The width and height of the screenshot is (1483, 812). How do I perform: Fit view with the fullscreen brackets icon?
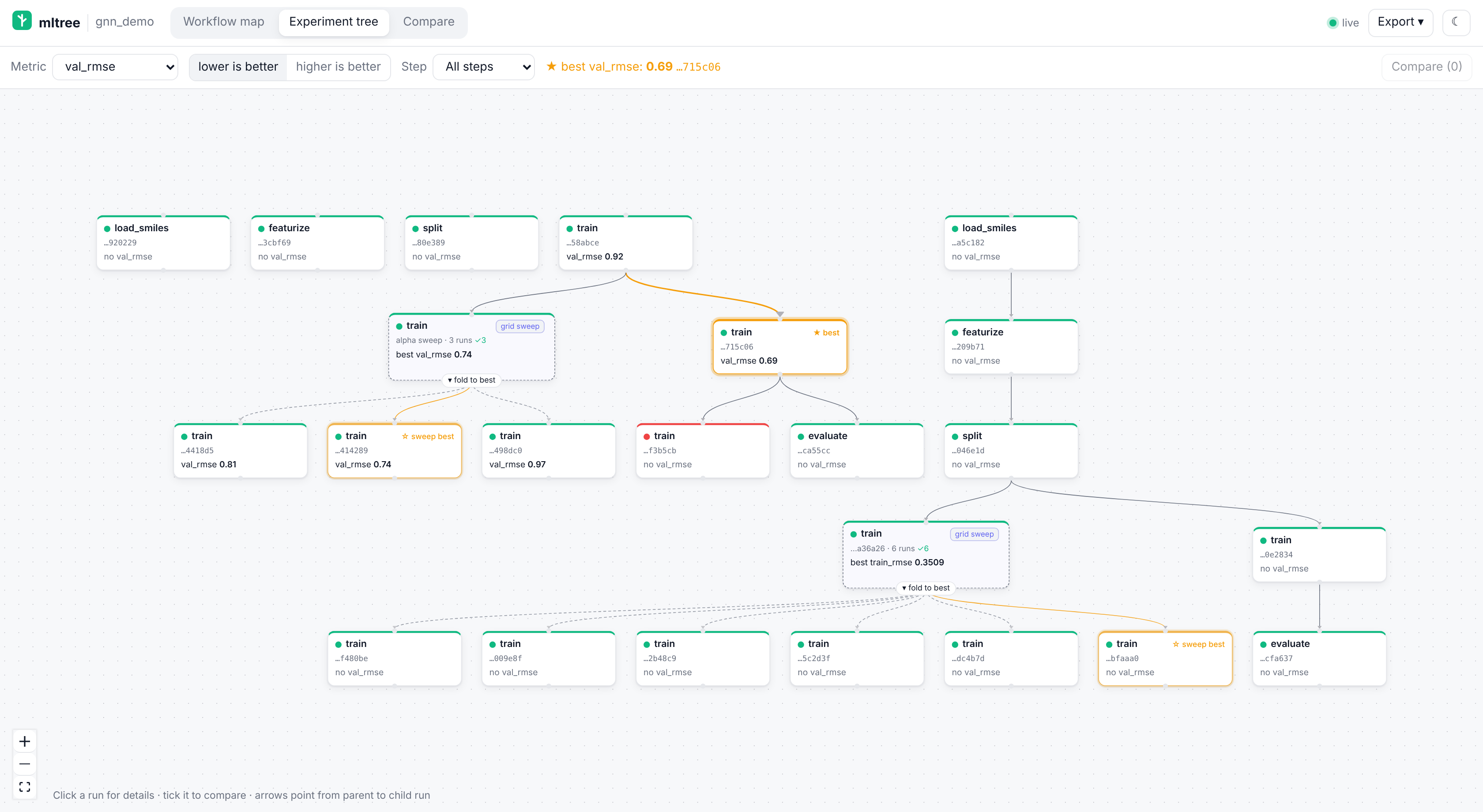(25, 787)
